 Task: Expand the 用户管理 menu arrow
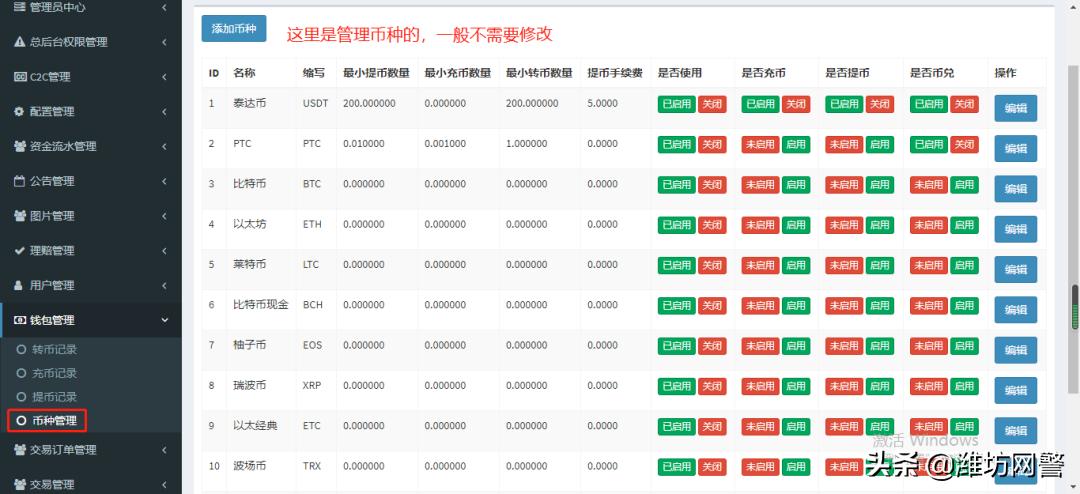pyautogui.click(x=165, y=285)
